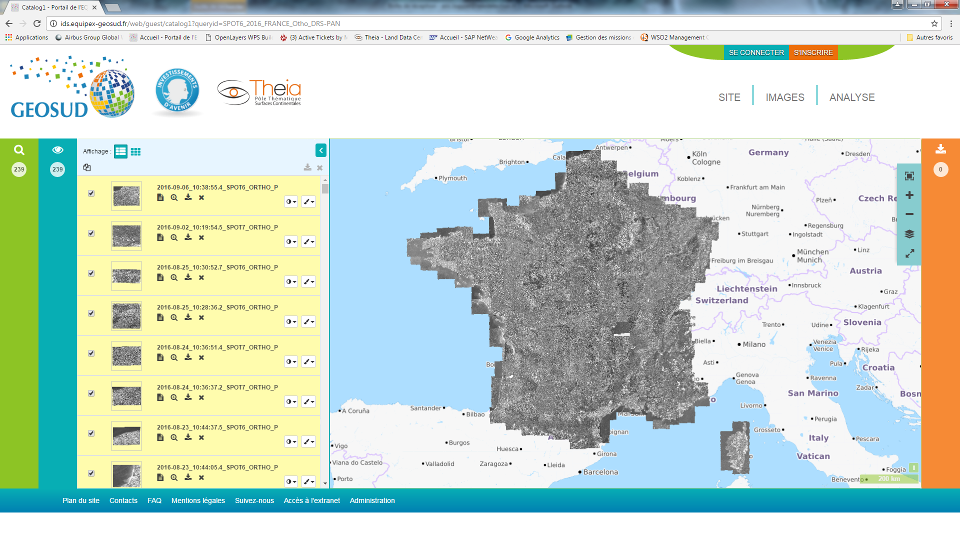Zoom in on the map
The image size is (960, 540).
pyautogui.click(x=909, y=195)
